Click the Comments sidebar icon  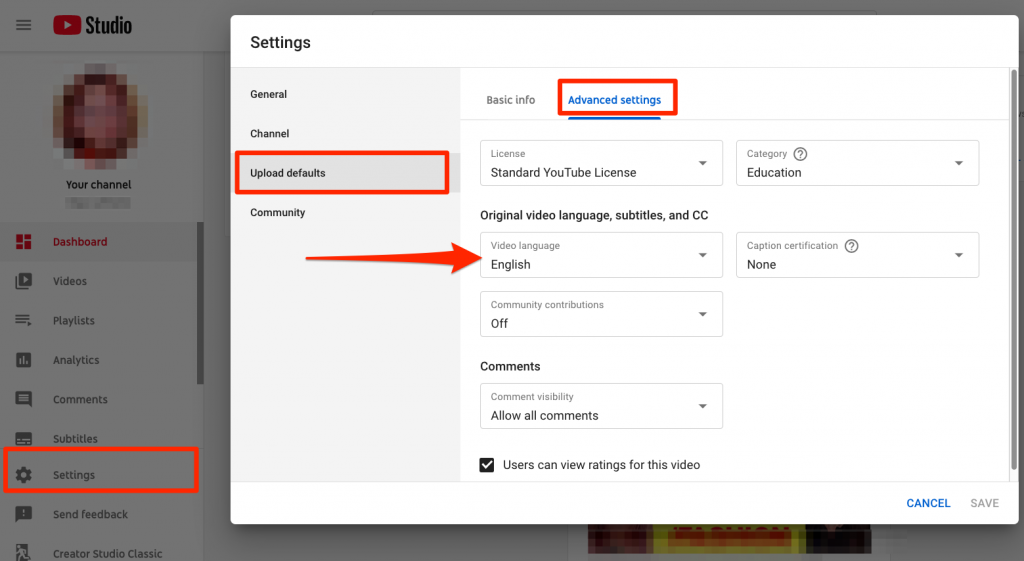[x=24, y=399]
